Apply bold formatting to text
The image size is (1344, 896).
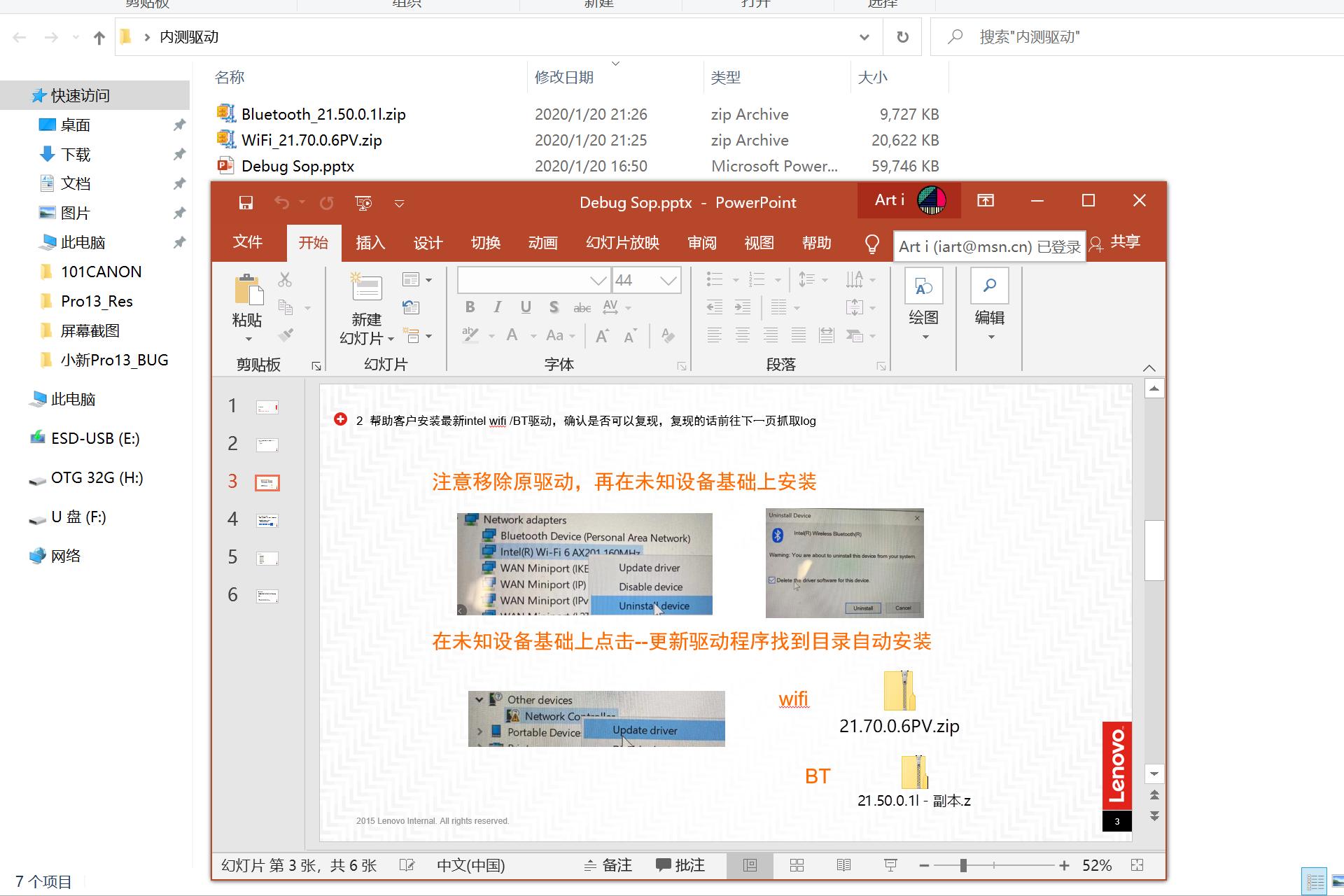point(470,307)
